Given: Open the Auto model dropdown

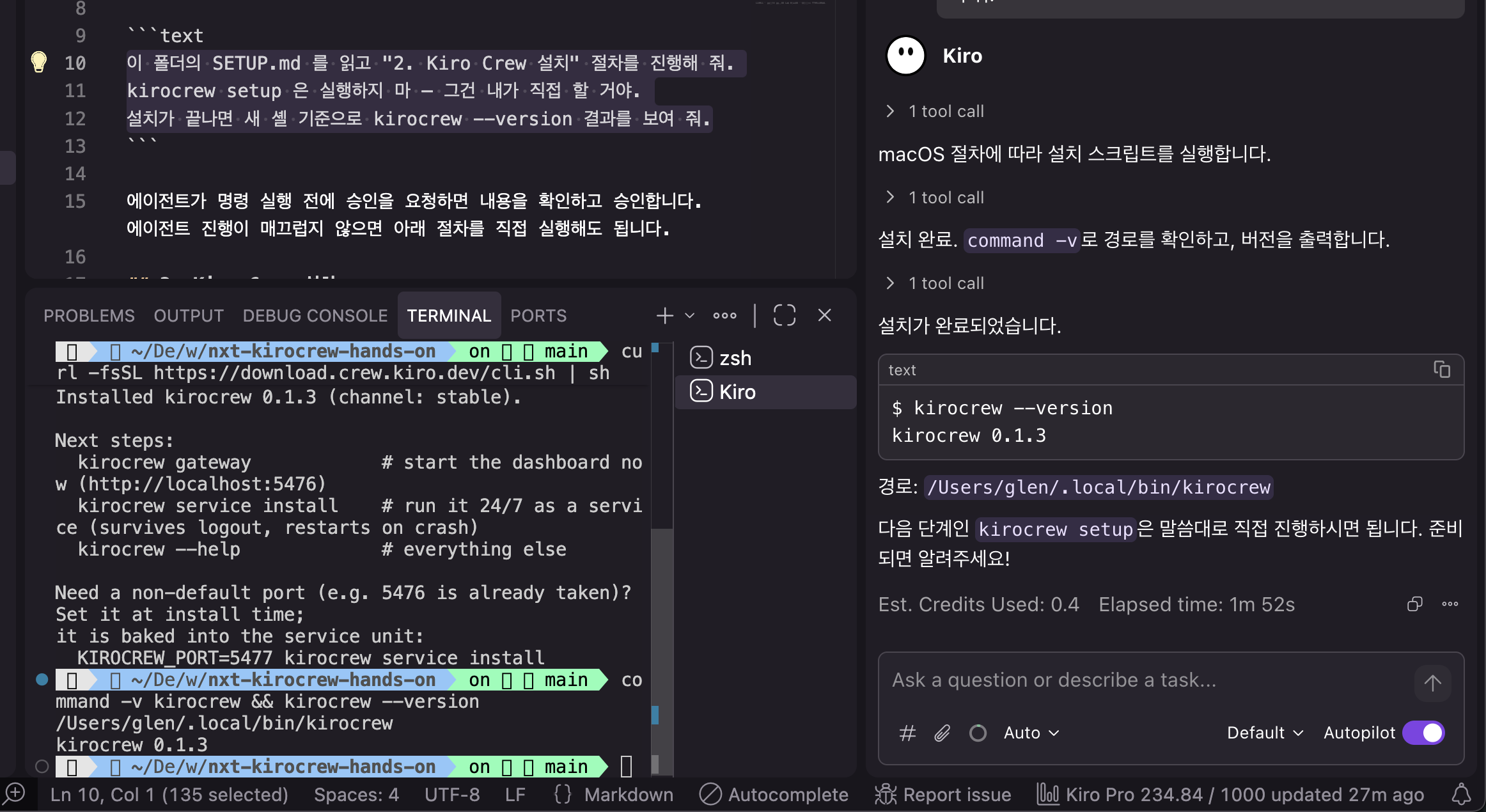Looking at the screenshot, I should point(1031,733).
